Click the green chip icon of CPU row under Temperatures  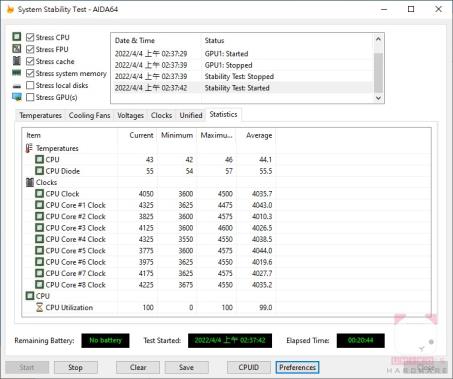tap(39, 159)
